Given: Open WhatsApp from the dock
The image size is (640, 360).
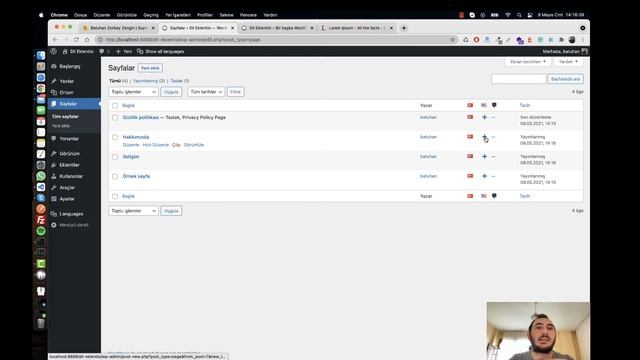Looking at the screenshot, I should [x=41, y=176].
